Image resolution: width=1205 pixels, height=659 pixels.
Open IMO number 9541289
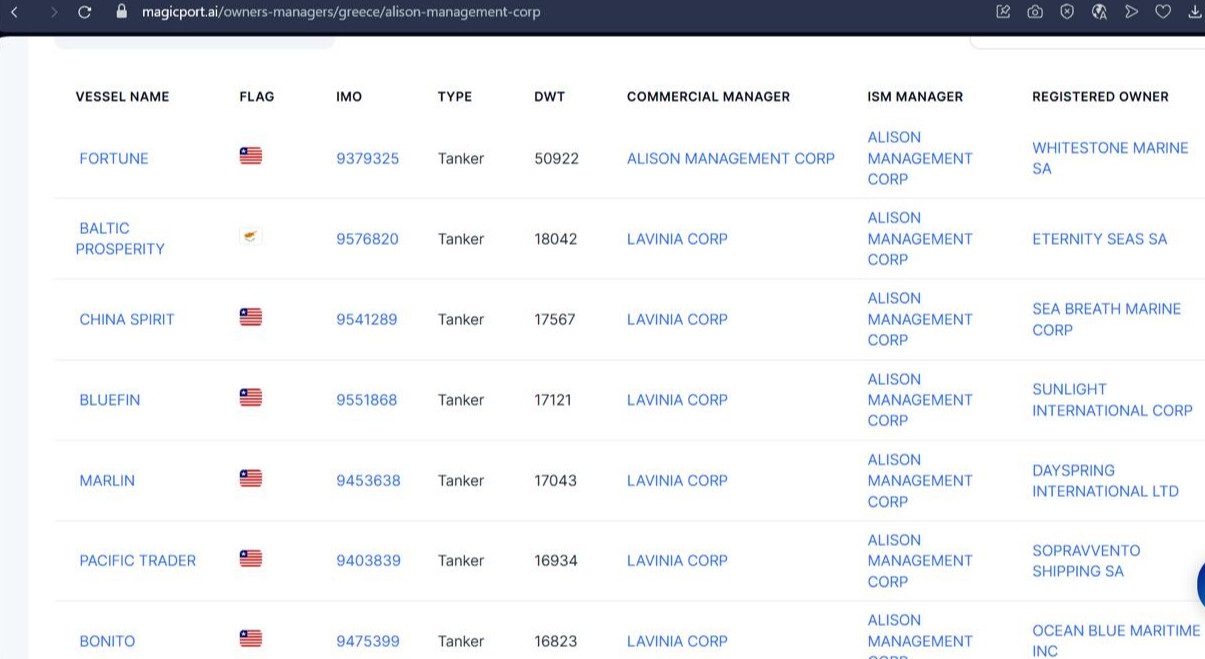click(x=367, y=320)
